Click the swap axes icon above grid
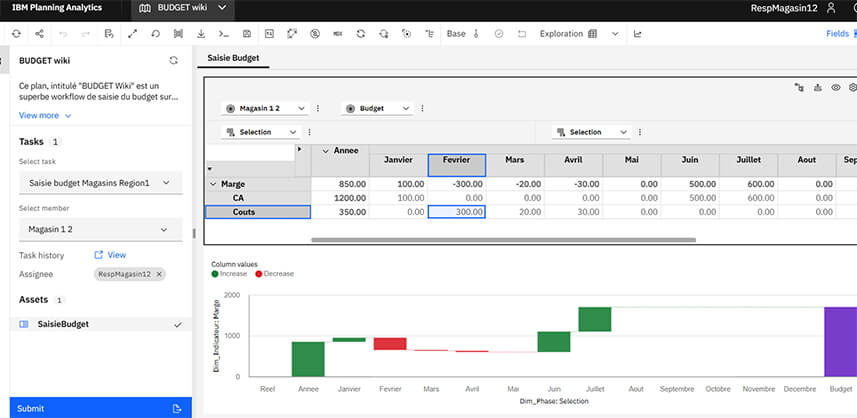 800,87
